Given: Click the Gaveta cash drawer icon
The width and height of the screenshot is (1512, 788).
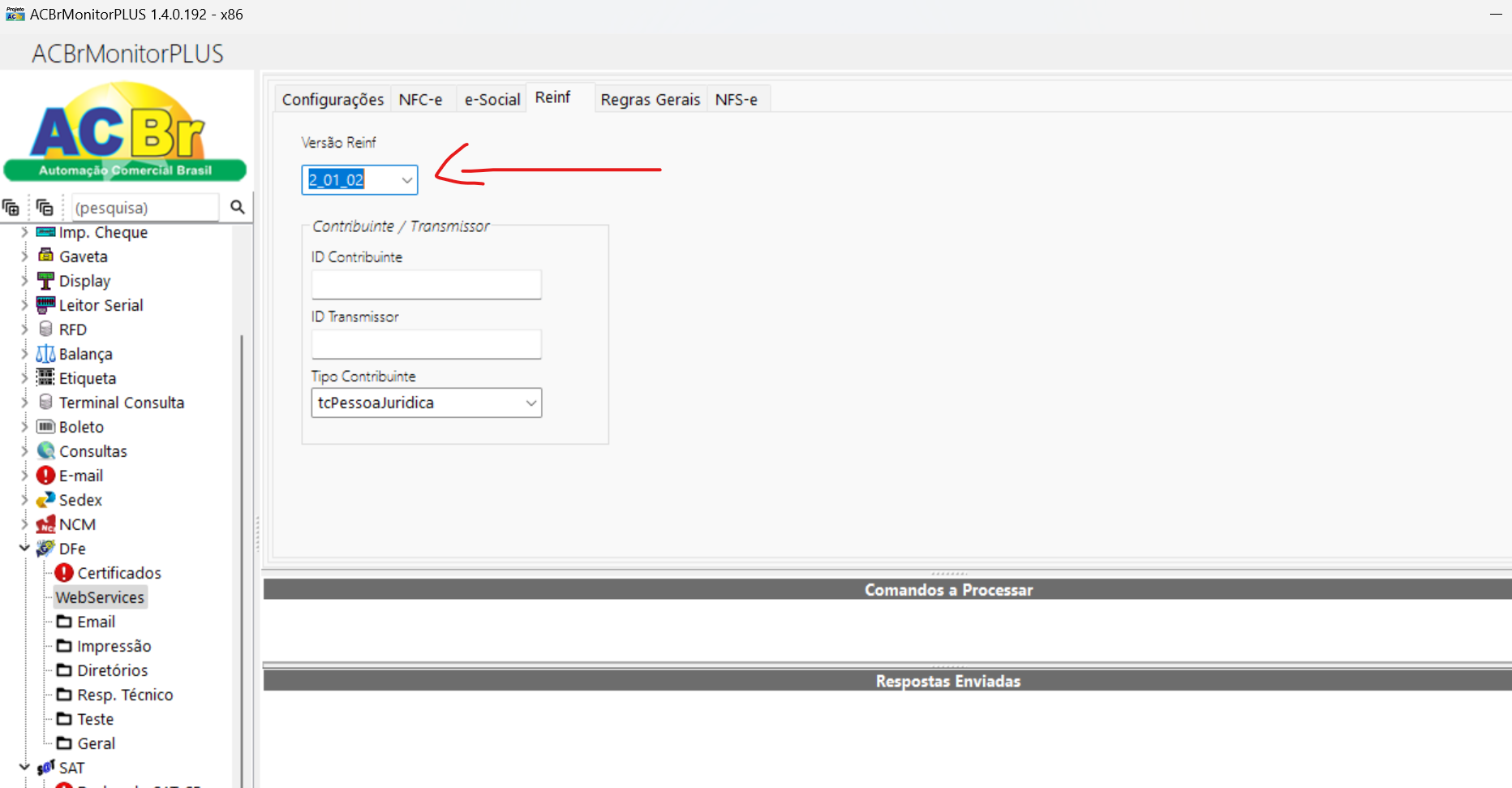Looking at the screenshot, I should pyautogui.click(x=45, y=256).
